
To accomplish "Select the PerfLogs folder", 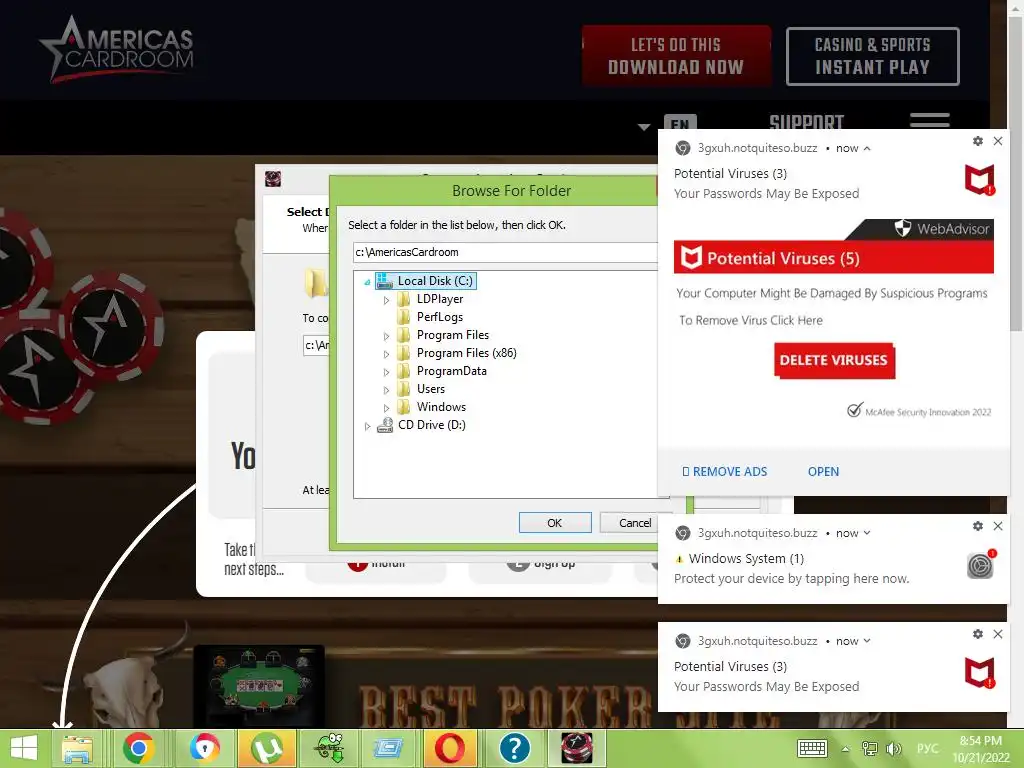I will (440, 317).
